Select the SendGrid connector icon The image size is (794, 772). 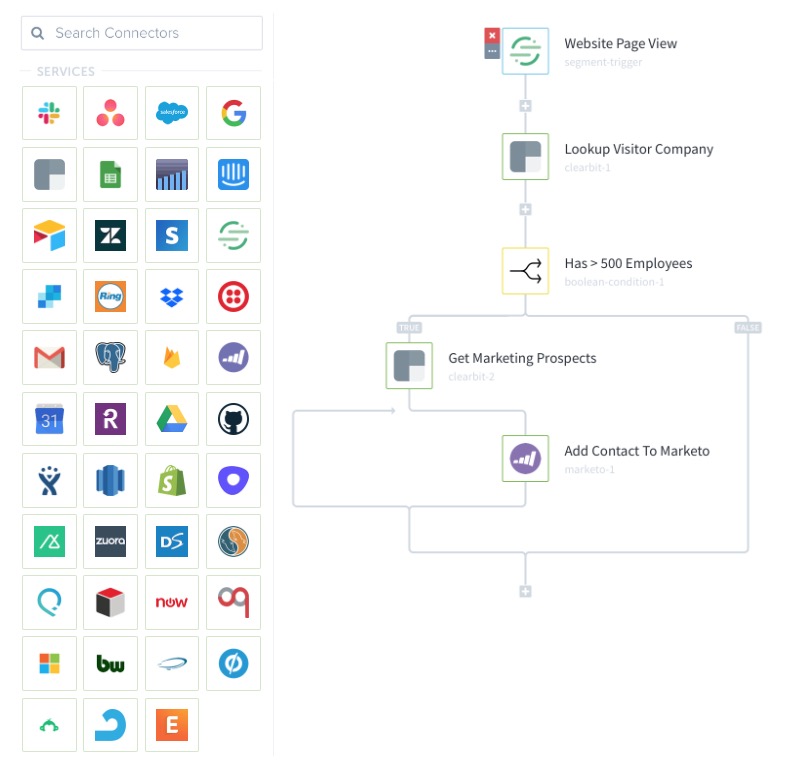[x=49, y=297]
